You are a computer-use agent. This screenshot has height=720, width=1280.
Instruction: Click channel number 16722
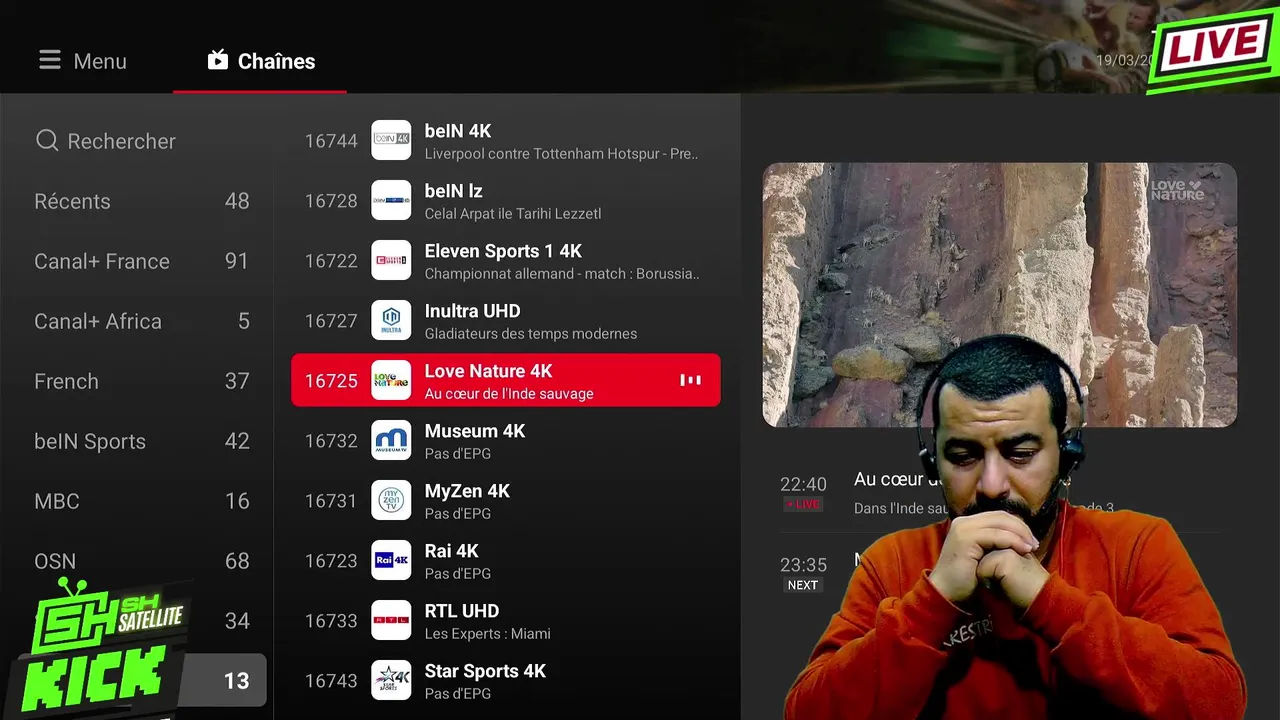point(331,261)
